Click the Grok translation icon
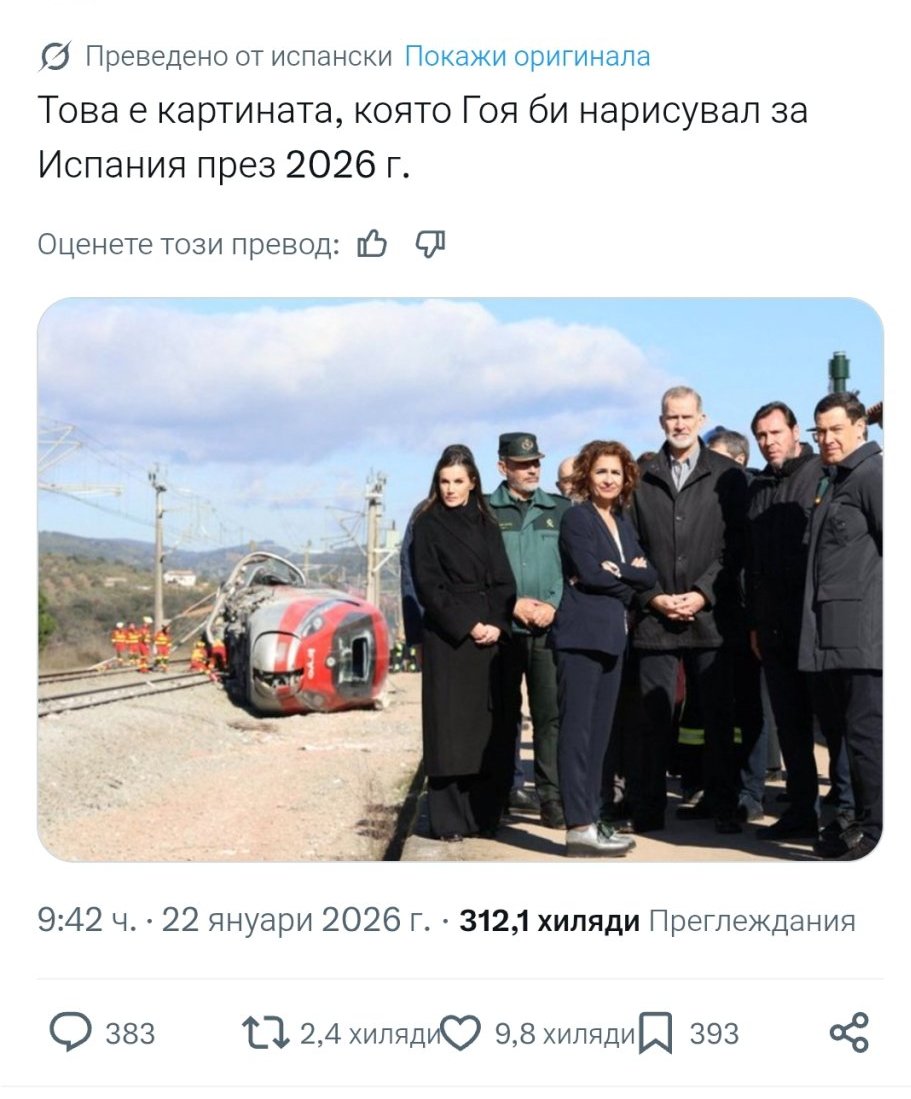The height and width of the screenshot is (1099, 911). pos(54,57)
